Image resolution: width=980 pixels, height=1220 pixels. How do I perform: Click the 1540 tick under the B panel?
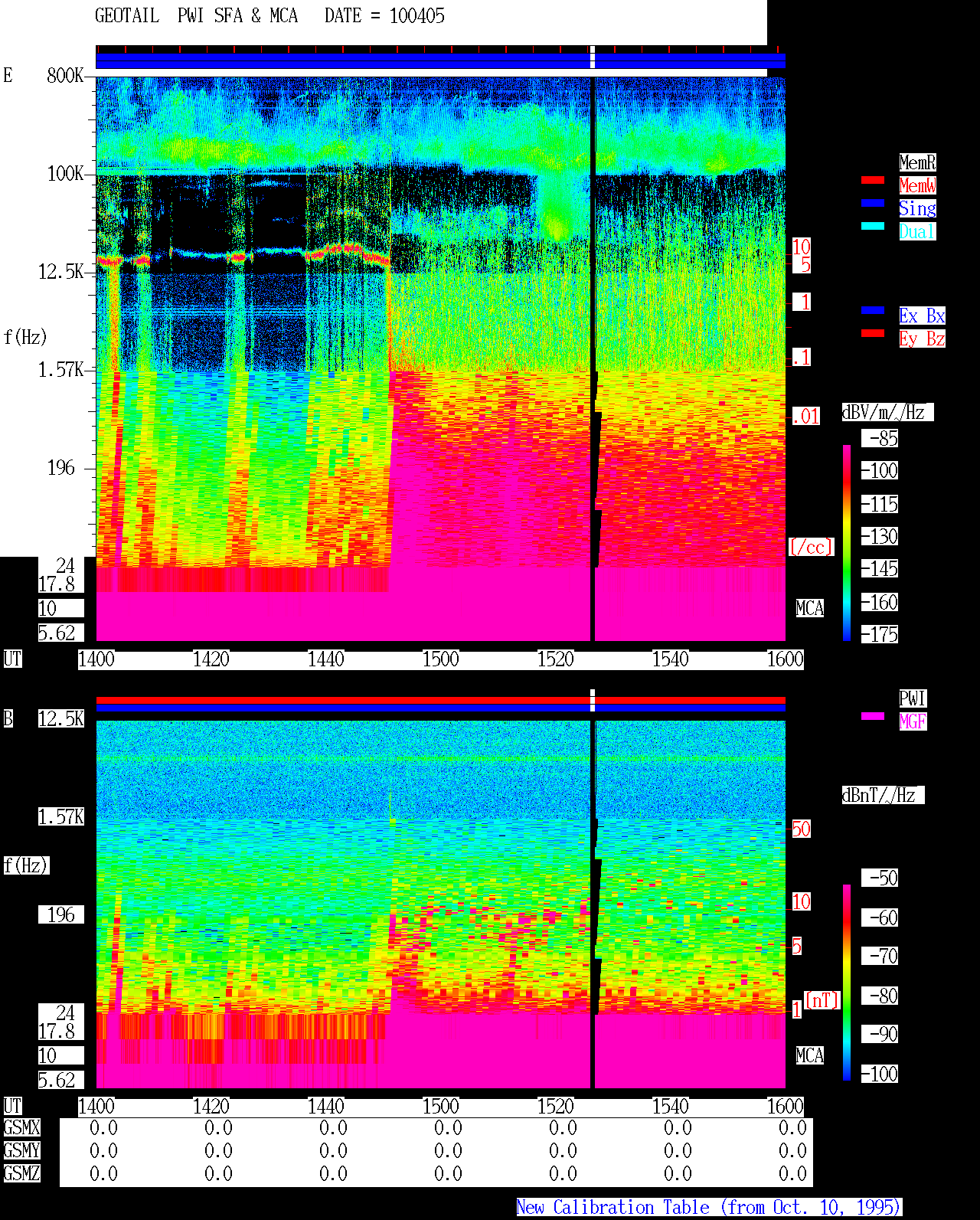click(x=670, y=1106)
